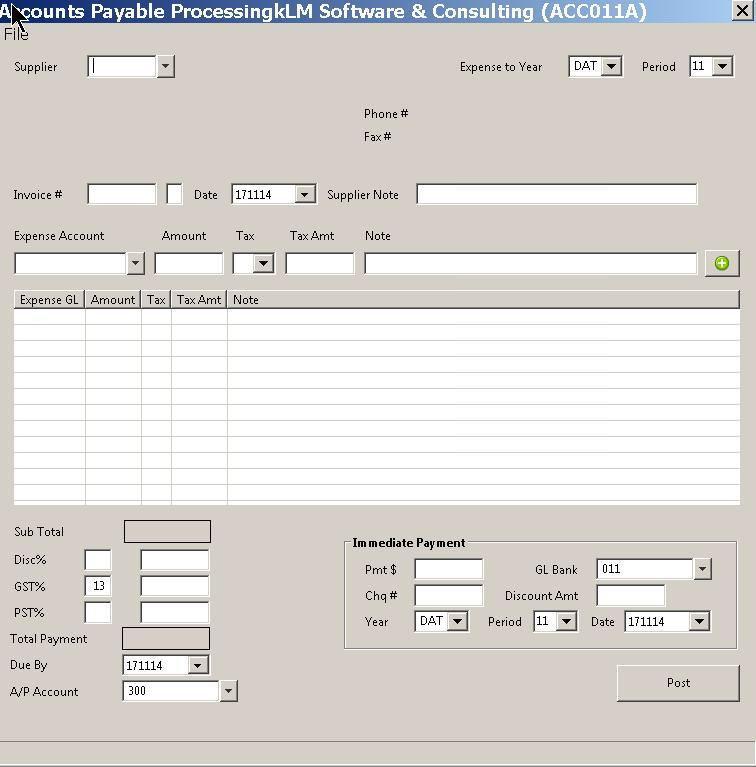Click the PST% percentage field
This screenshot has height=767, width=756.
tap(98, 612)
